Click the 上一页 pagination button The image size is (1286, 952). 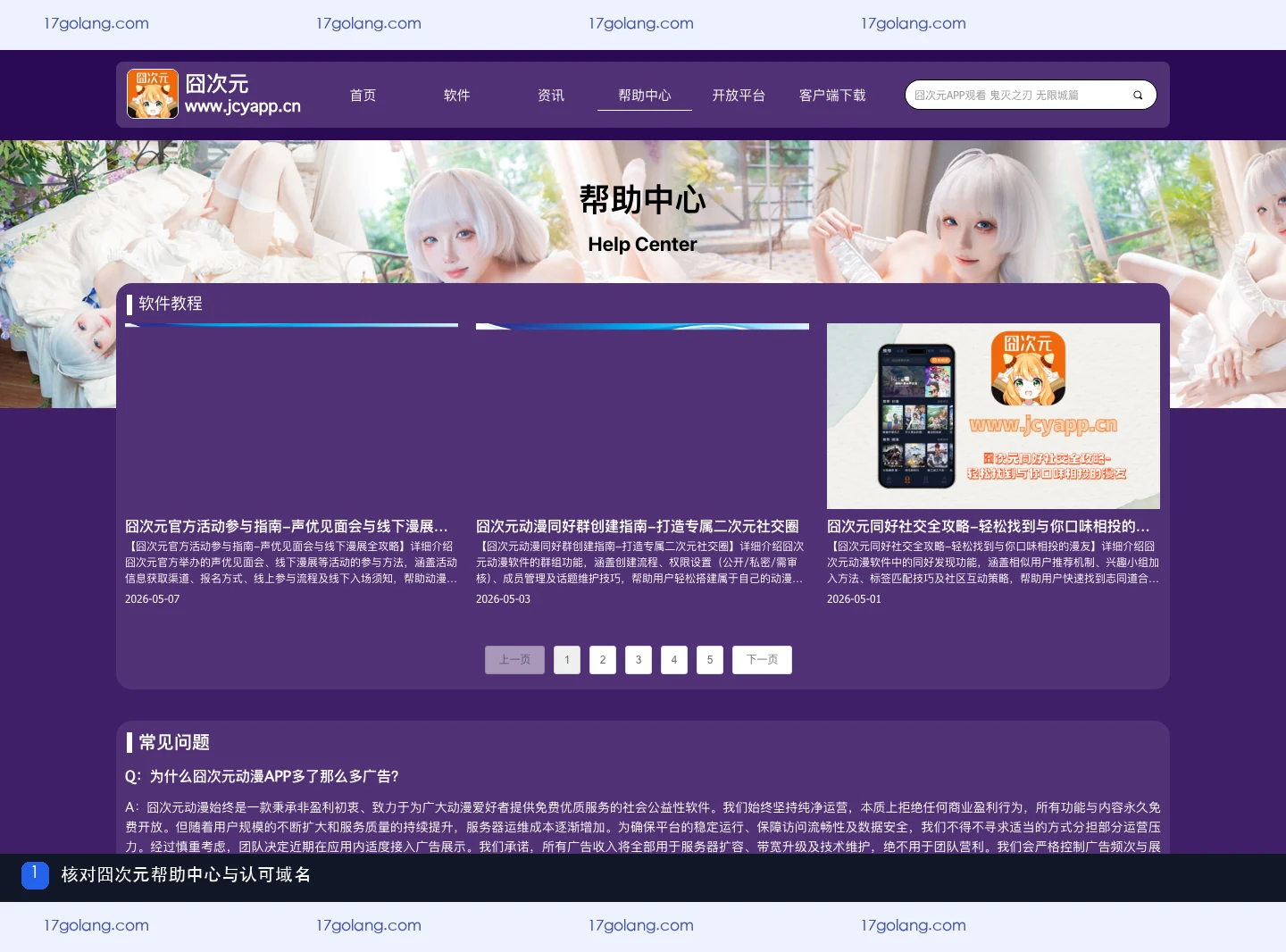514,660
